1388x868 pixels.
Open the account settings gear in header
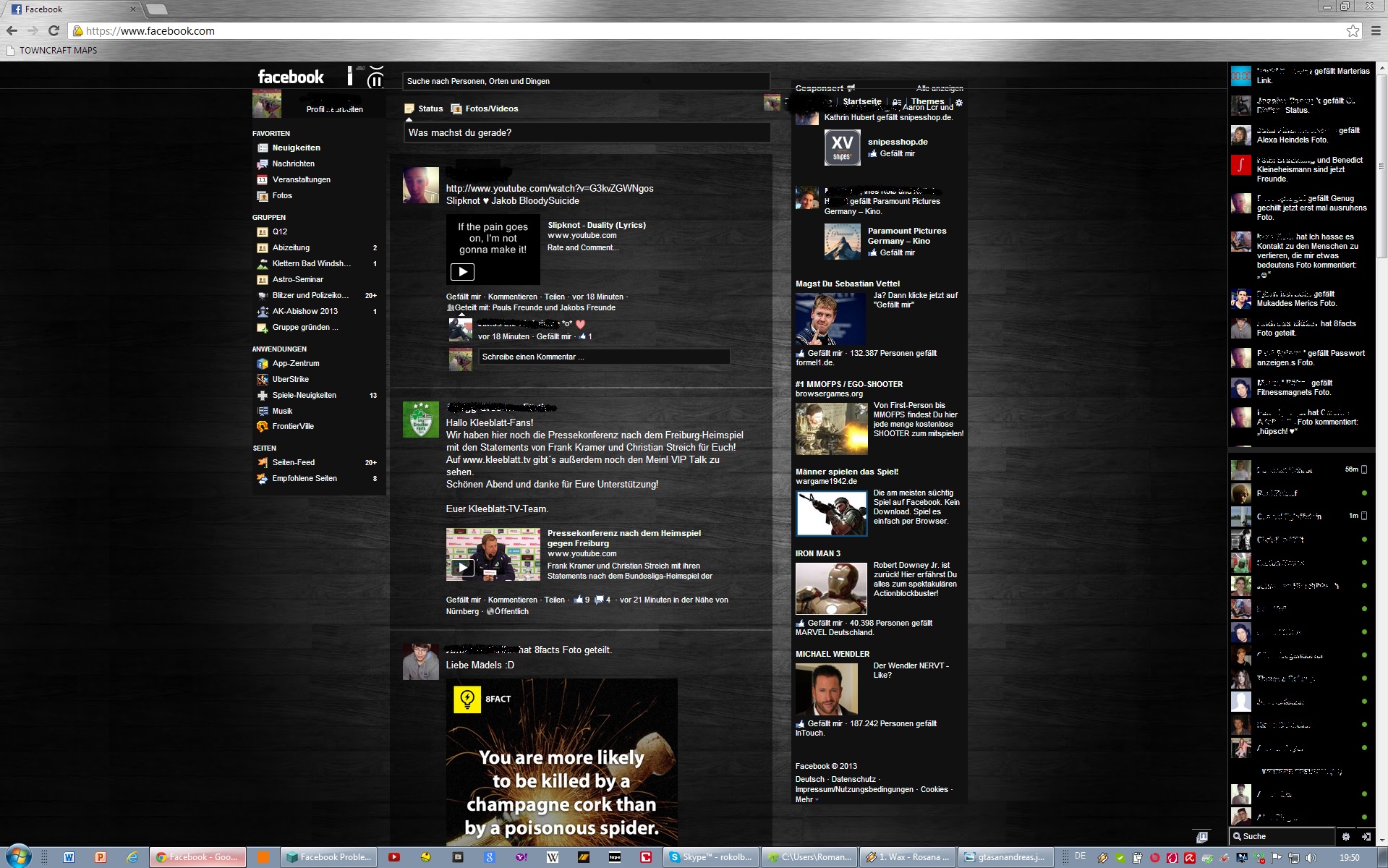pos(959,103)
